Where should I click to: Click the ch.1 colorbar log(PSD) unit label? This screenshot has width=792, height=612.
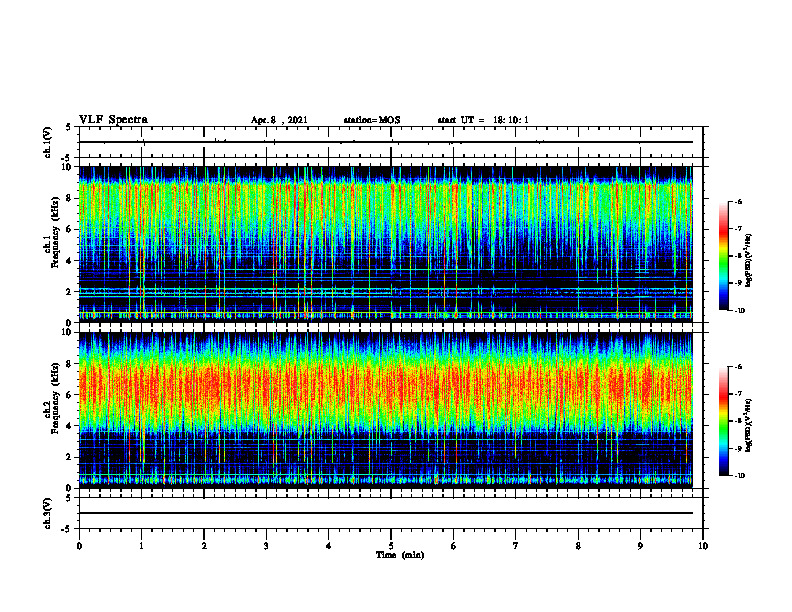(x=749, y=261)
